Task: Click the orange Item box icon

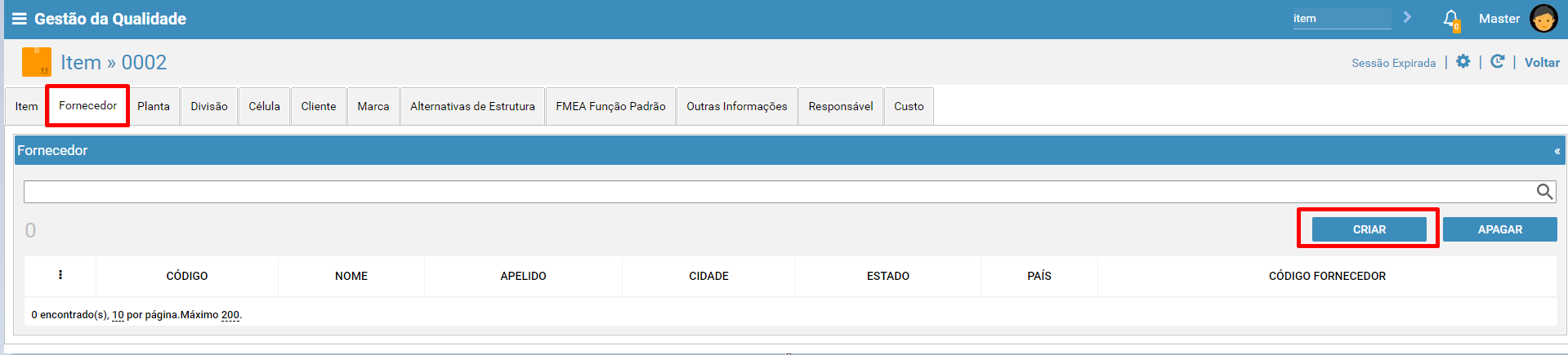Action: click(37, 62)
